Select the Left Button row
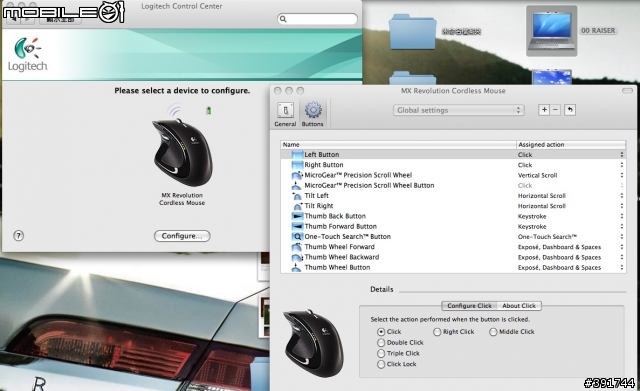 [453, 155]
